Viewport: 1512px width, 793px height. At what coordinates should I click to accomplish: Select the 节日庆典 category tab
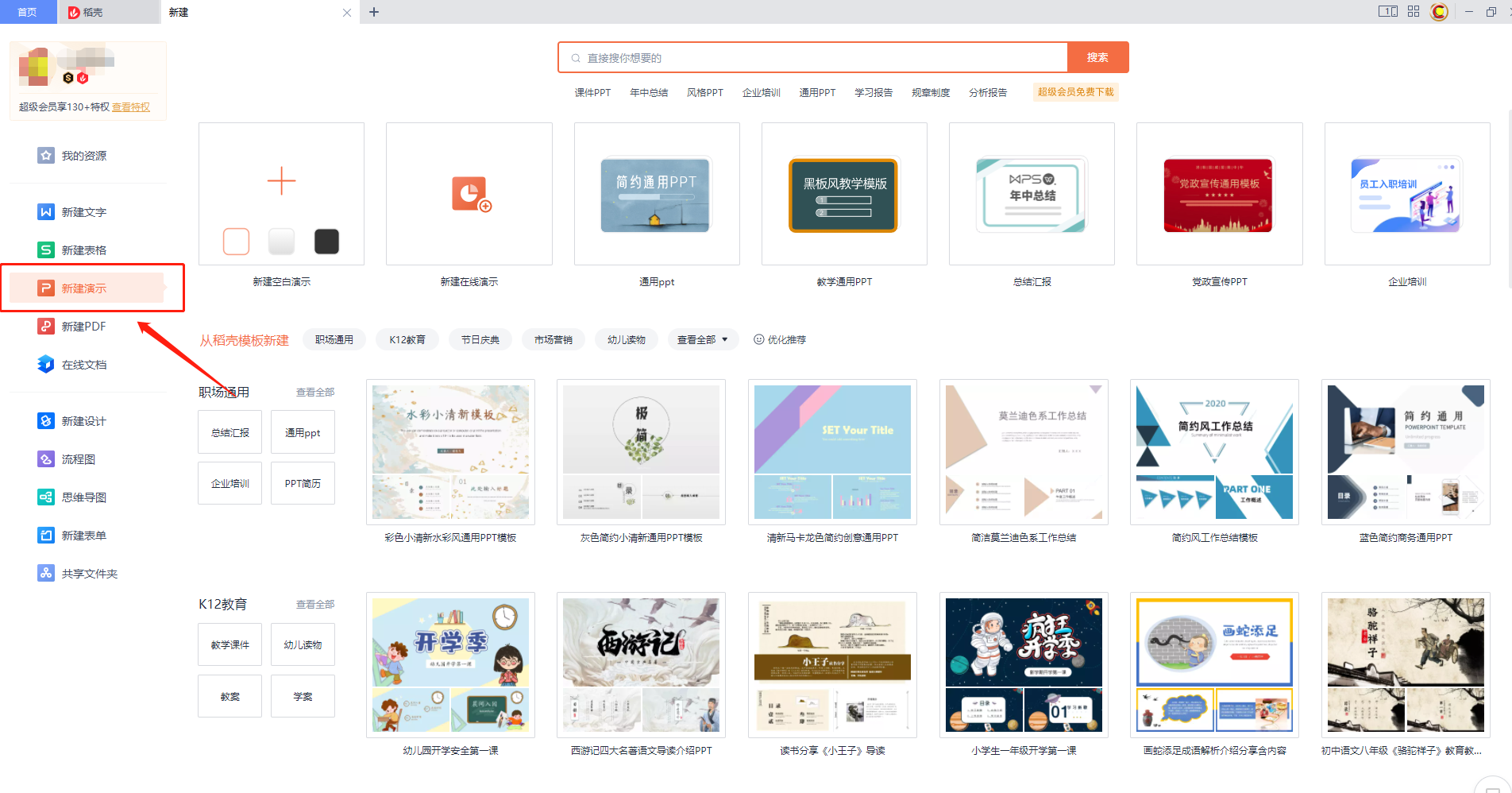point(480,339)
